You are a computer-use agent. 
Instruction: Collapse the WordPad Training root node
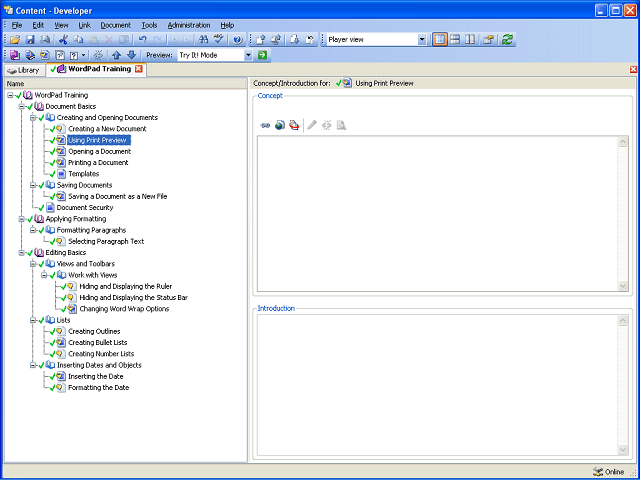click(x=10, y=95)
